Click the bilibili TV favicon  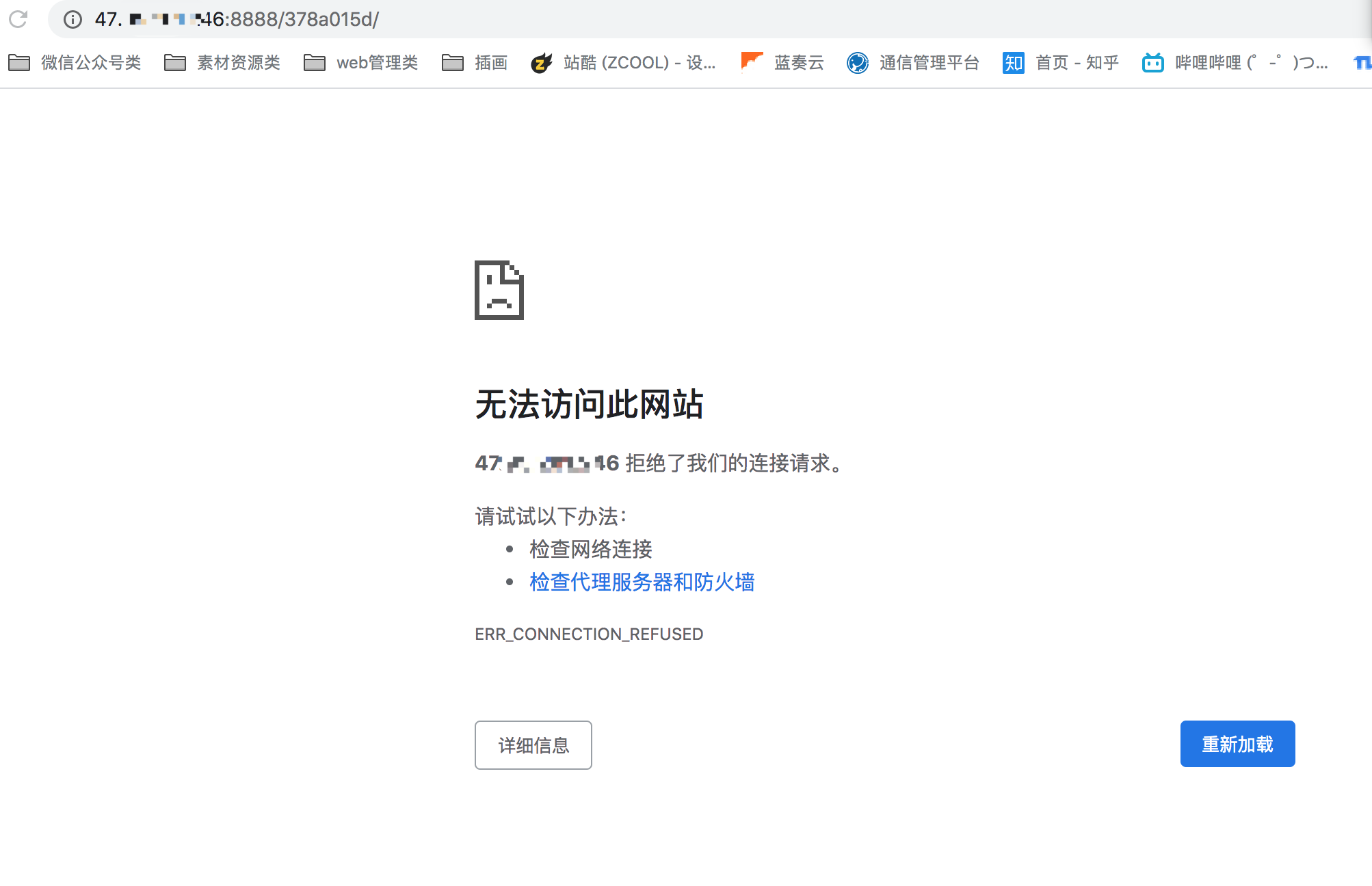(1153, 63)
